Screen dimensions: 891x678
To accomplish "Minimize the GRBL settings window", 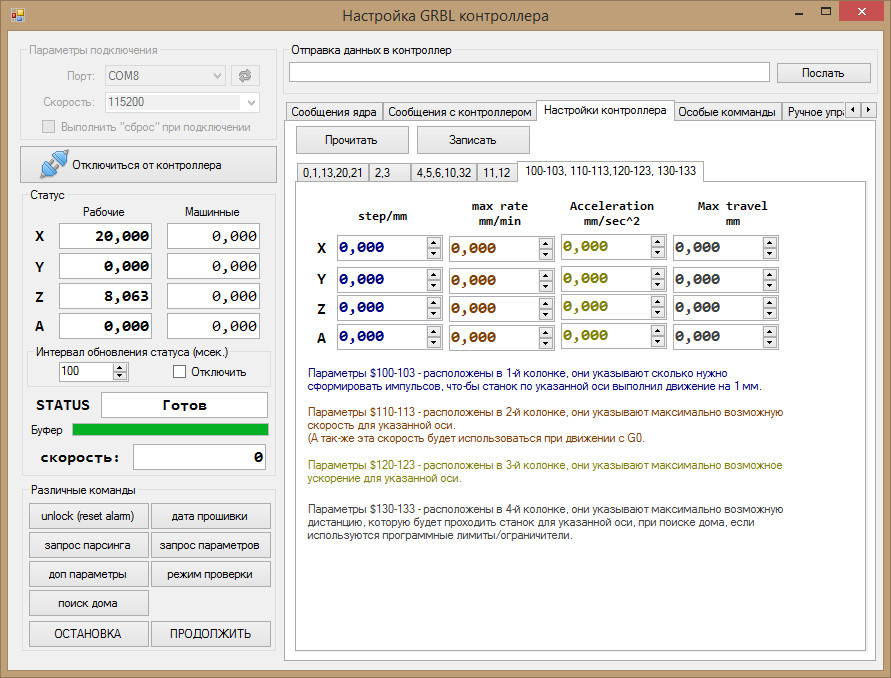I will click(x=799, y=13).
